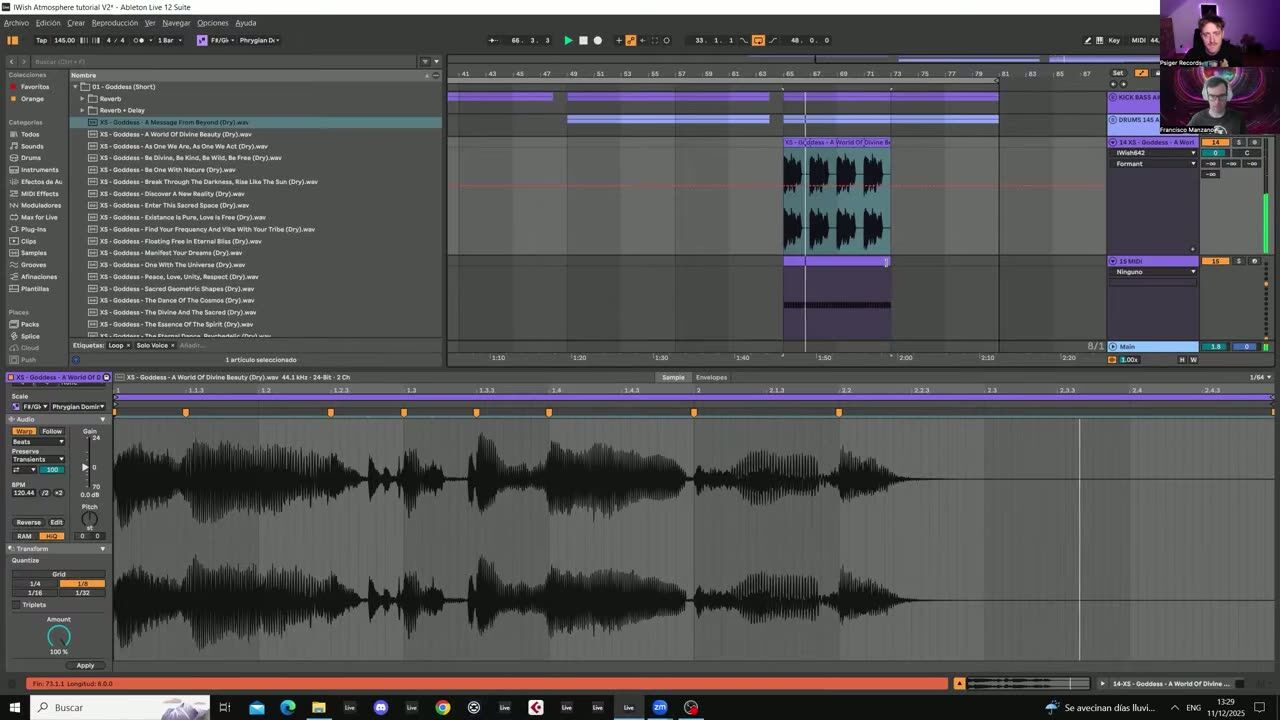Select the 1/16 quantize grid
The height and width of the screenshot is (720, 1280).
coord(35,593)
